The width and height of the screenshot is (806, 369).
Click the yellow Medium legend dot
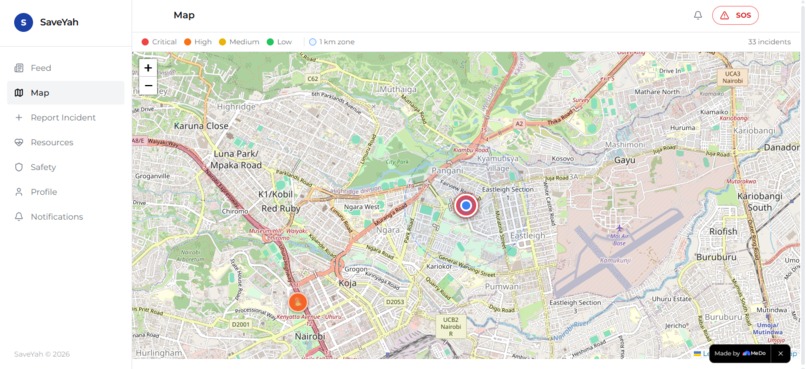[x=223, y=42]
